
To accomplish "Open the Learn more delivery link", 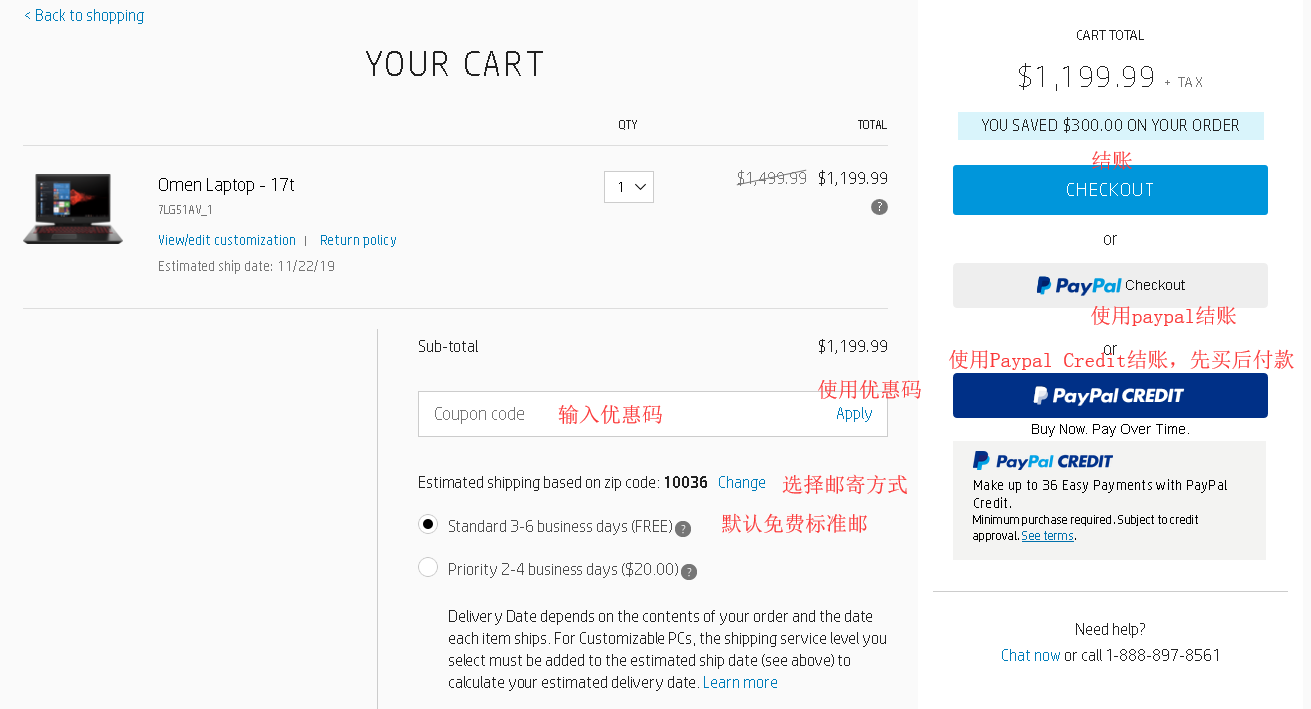I will 740,682.
